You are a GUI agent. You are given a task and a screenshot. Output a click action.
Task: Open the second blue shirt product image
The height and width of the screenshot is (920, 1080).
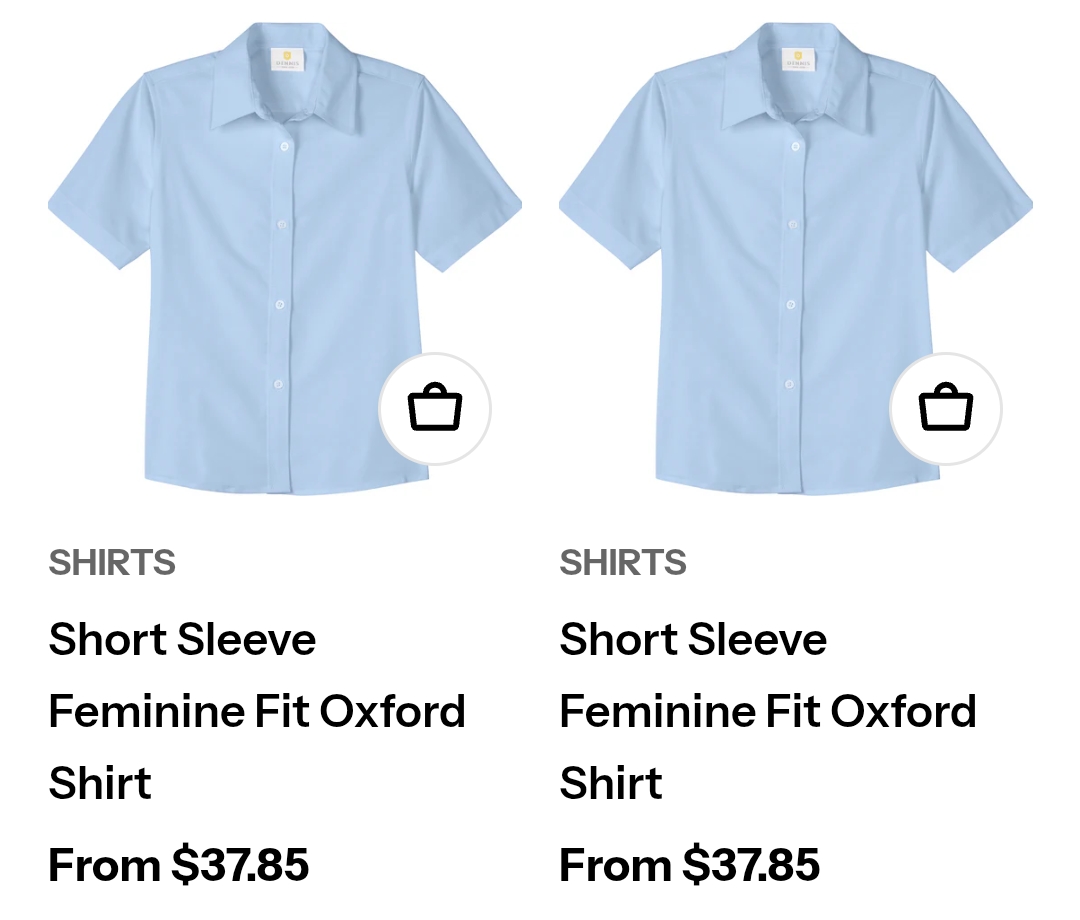click(796, 258)
